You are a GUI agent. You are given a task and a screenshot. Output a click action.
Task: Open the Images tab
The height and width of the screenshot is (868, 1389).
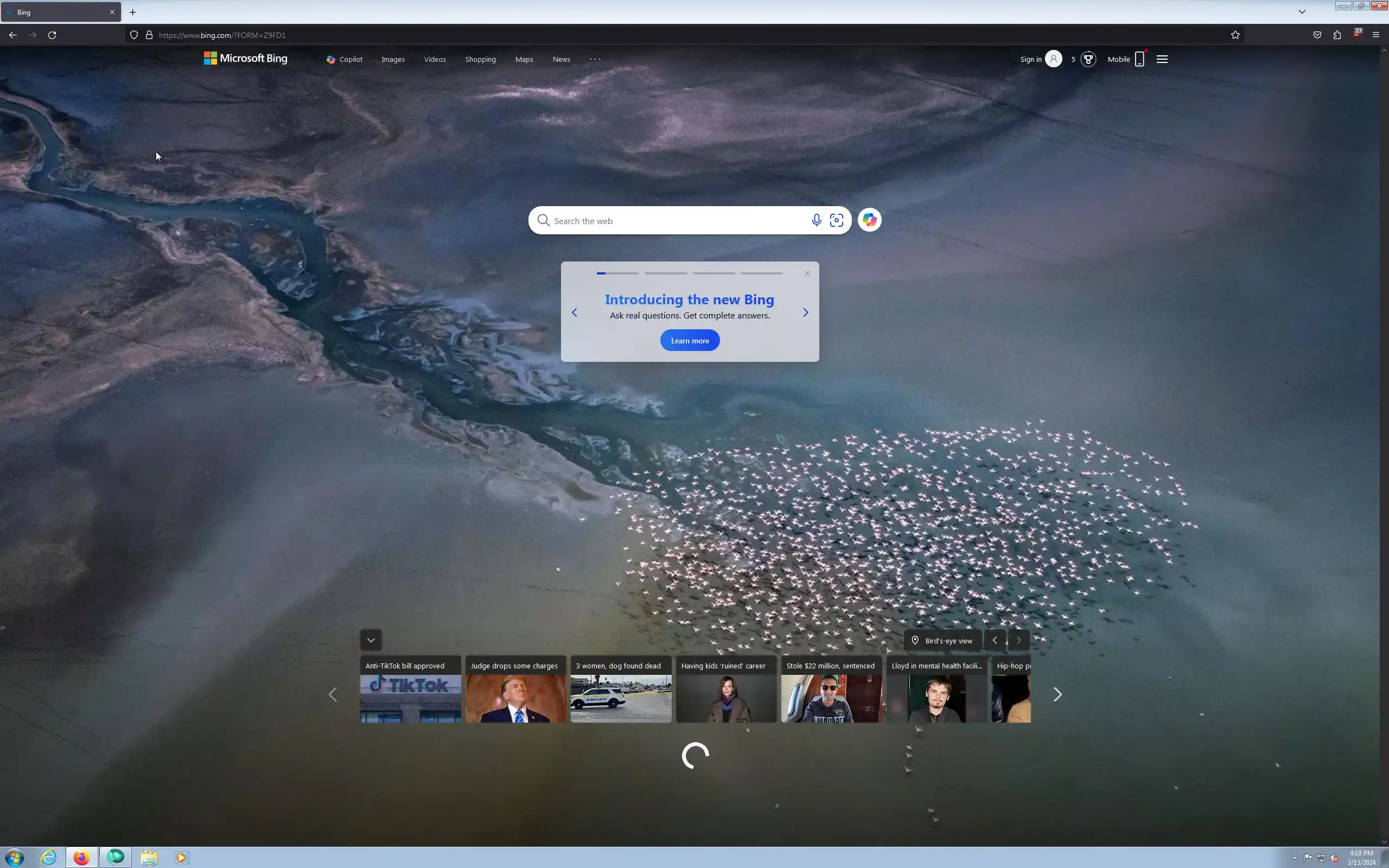click(x=393, y=60)
